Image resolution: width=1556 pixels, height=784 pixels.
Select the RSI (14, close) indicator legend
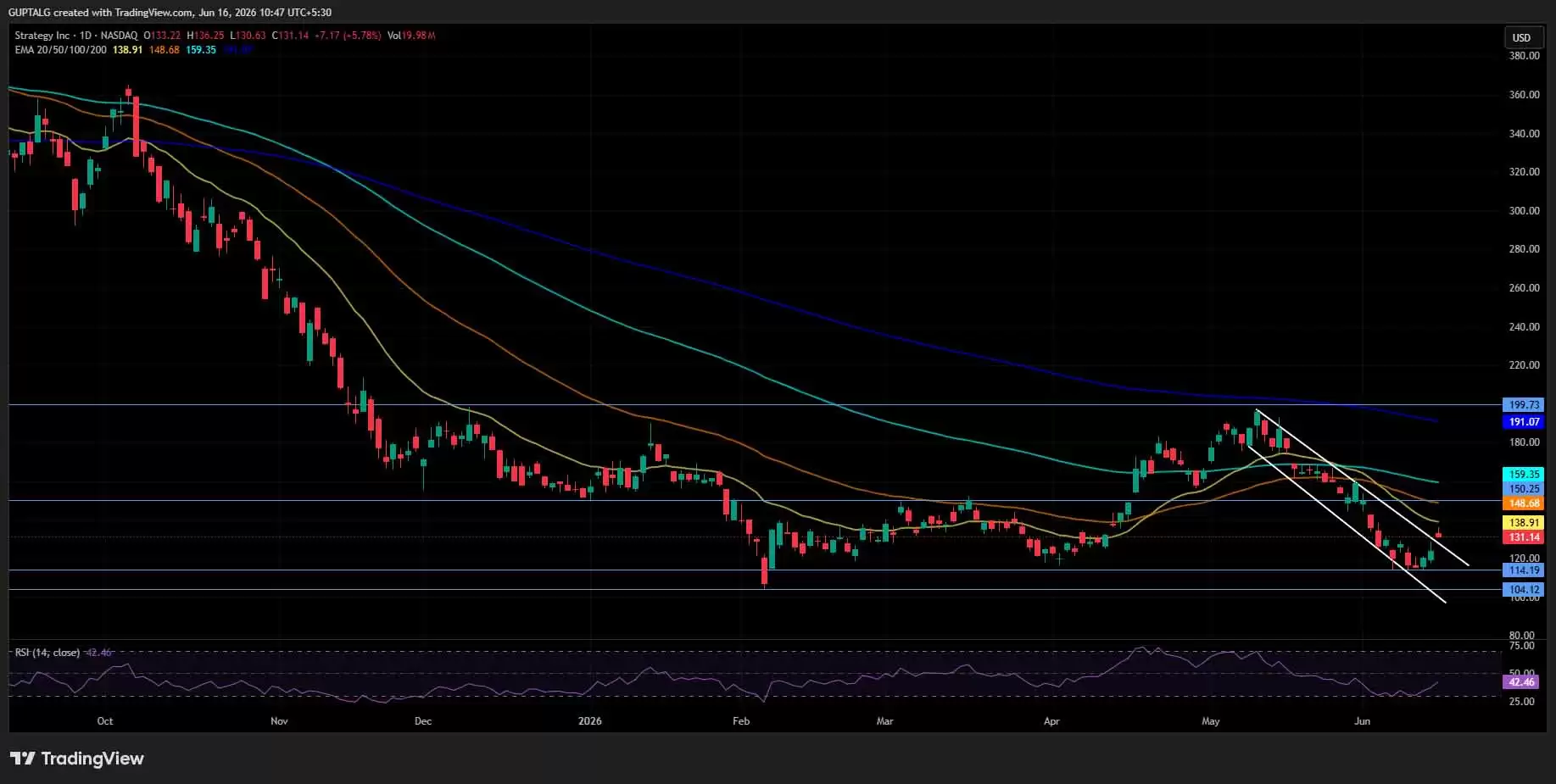[x=47, y=653]
